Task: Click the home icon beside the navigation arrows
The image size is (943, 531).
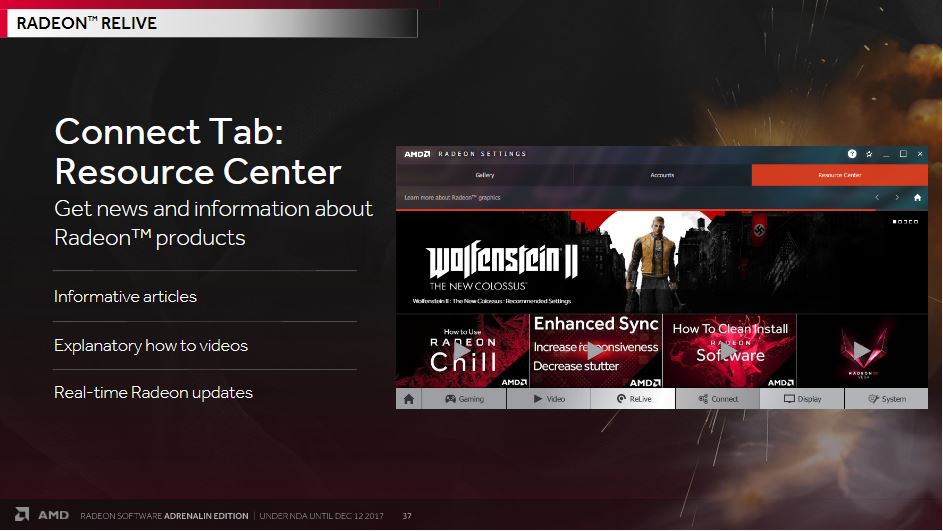Action: click(x=917, y=197)
